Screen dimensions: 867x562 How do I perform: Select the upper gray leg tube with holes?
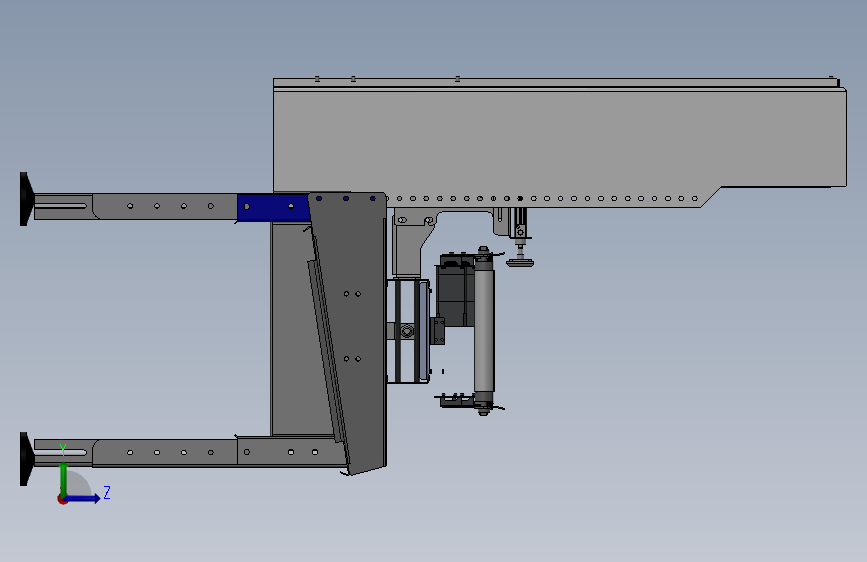(165, 206)
